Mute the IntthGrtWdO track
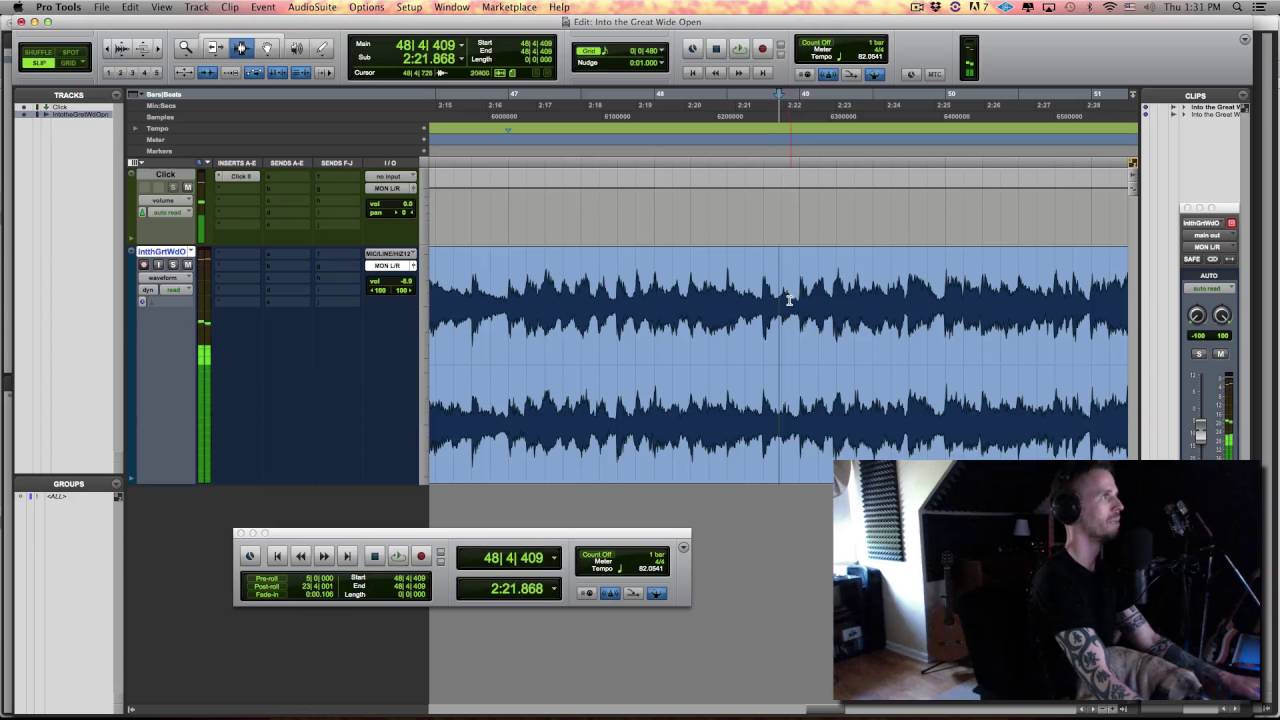The height and width of the screenshot is (720, 1280). [186, 265]
